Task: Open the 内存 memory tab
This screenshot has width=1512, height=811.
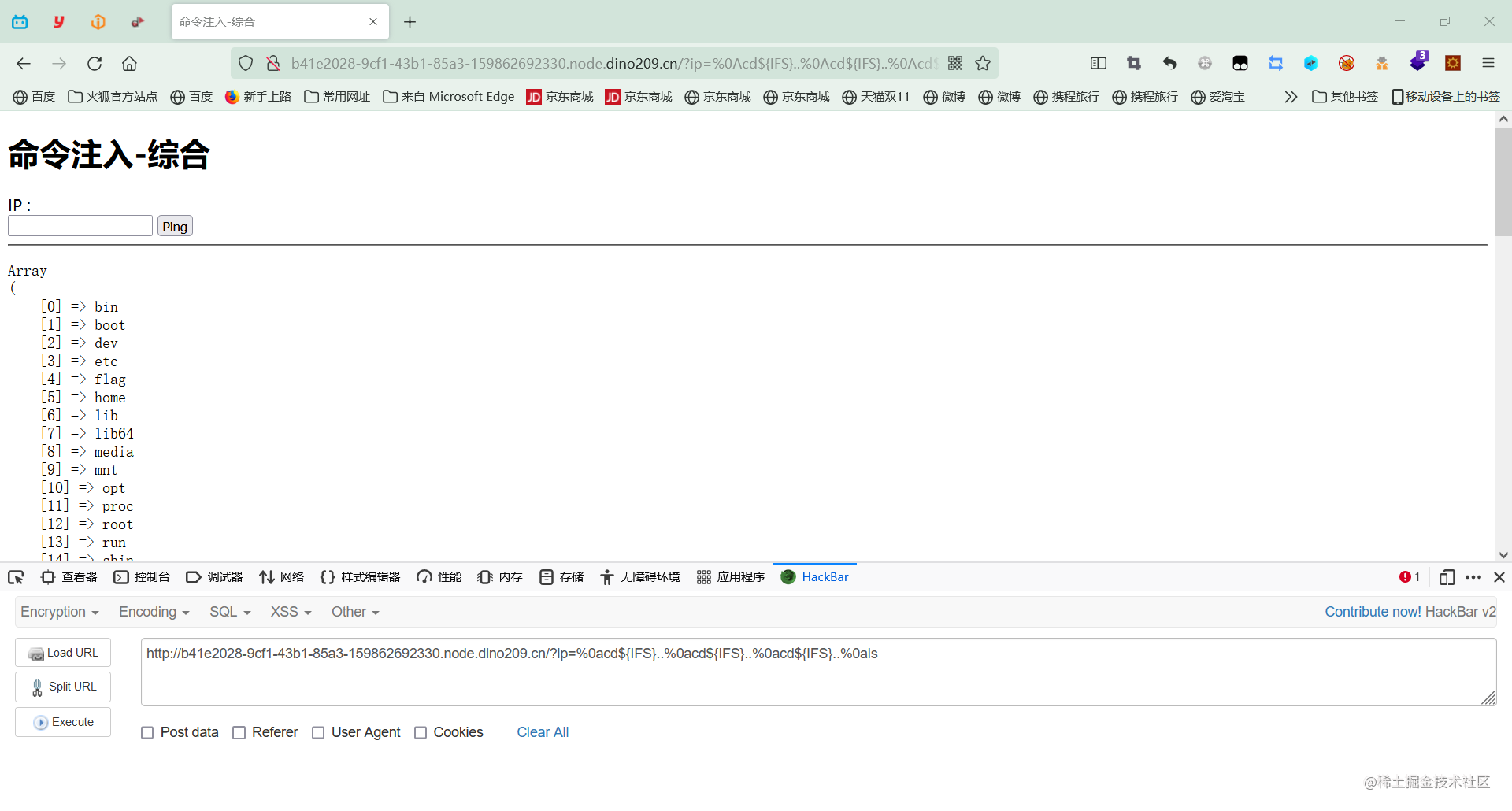Action: pos(500,577)
